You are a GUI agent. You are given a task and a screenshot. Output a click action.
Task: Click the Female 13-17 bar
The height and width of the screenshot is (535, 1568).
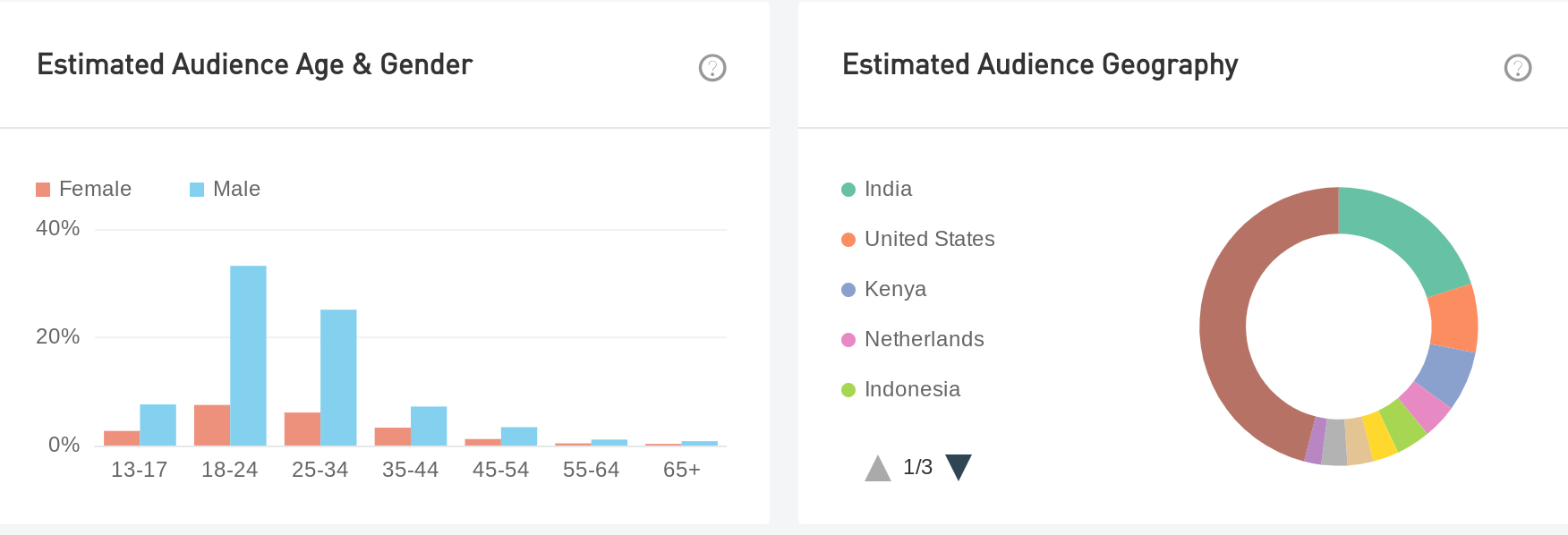click(x=122, y=437)
